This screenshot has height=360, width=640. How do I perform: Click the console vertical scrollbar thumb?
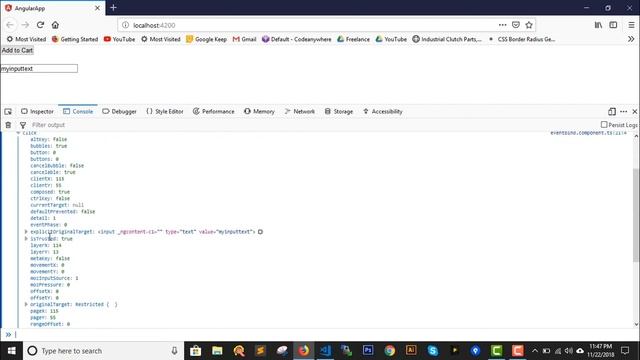click(636, 215)
